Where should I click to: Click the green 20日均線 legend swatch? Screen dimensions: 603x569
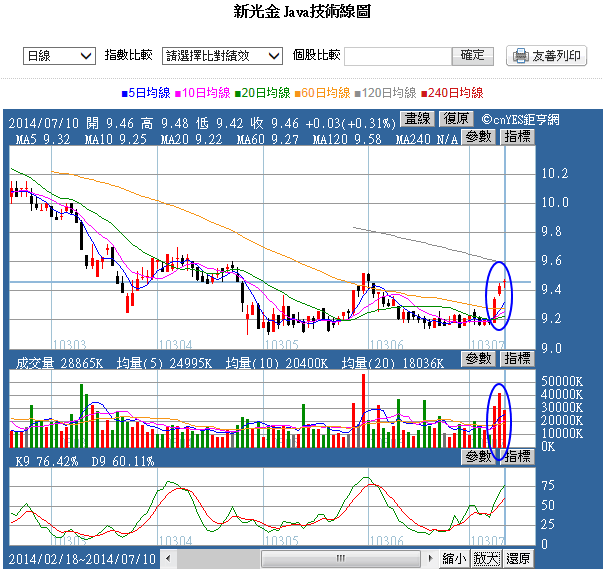tap(237, 93)
